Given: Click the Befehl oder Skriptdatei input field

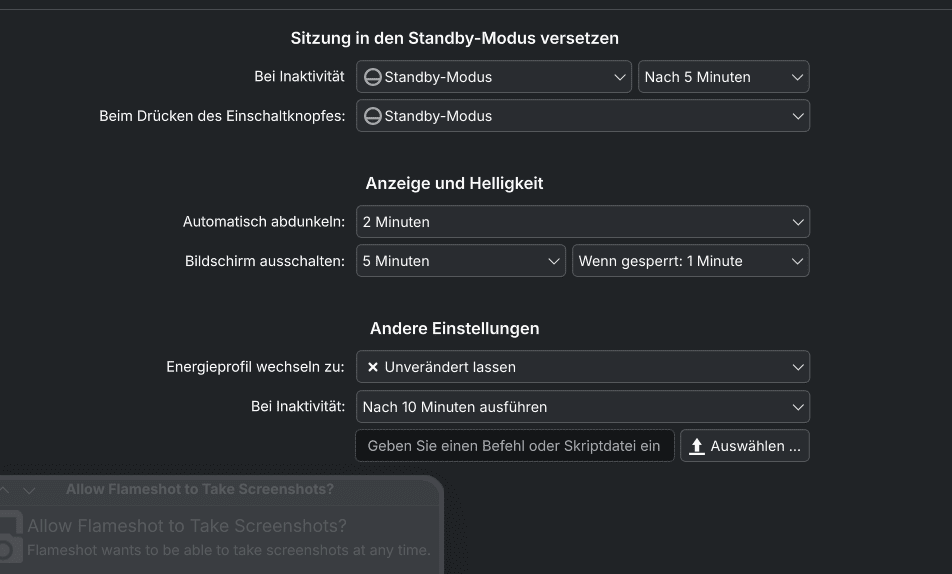Looking at the screenshot, I should coord(514,446).
